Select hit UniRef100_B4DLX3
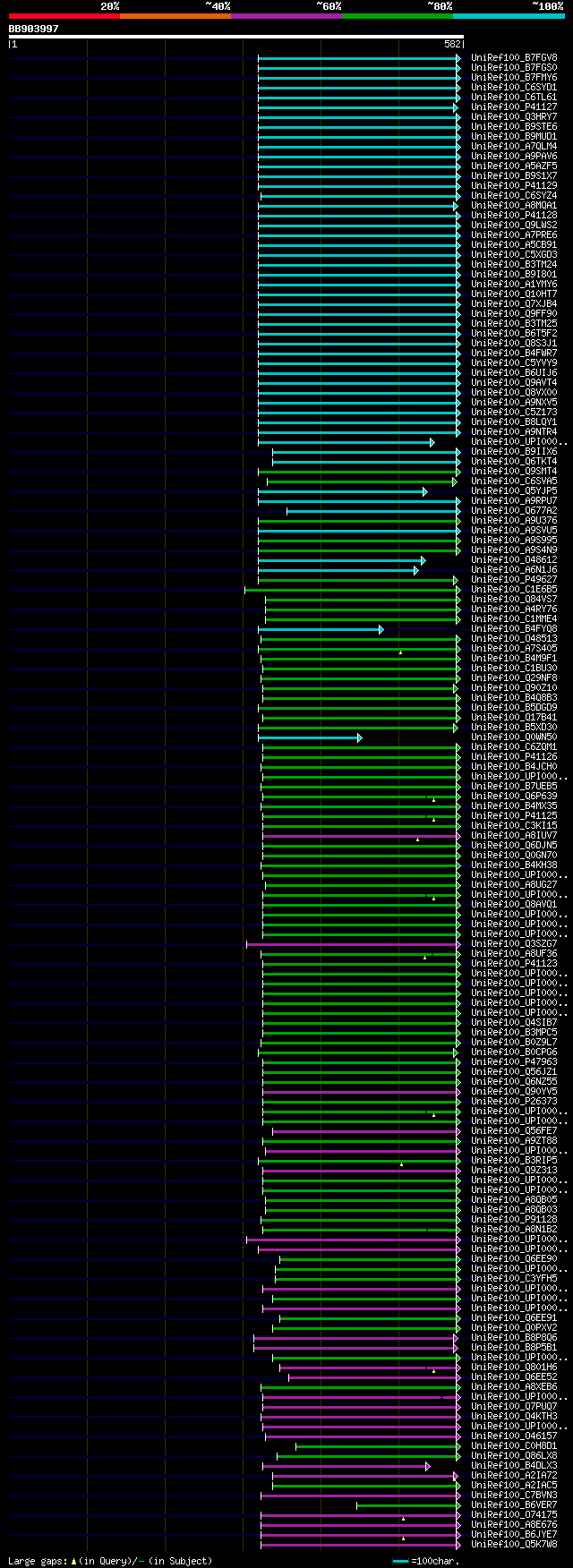573x1568 pixels. point(514,1466)
